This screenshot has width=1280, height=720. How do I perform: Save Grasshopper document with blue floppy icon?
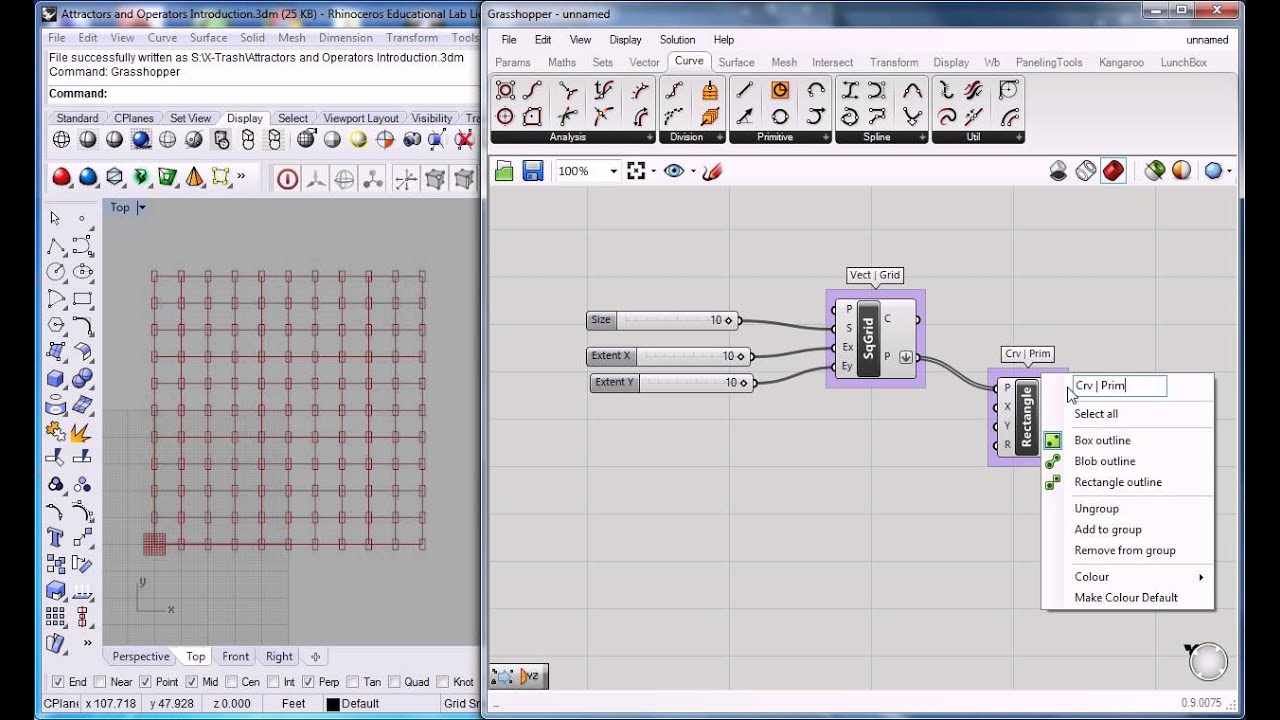533,171
